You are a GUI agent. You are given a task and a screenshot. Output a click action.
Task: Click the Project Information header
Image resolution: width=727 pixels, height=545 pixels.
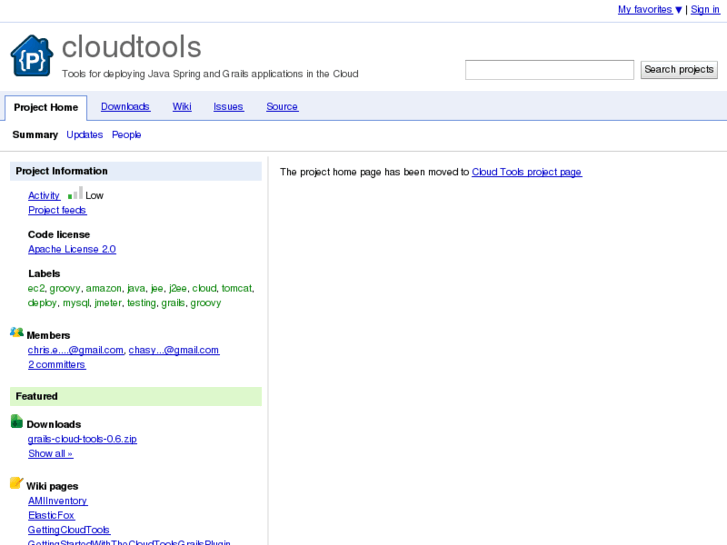click(136, 171)
